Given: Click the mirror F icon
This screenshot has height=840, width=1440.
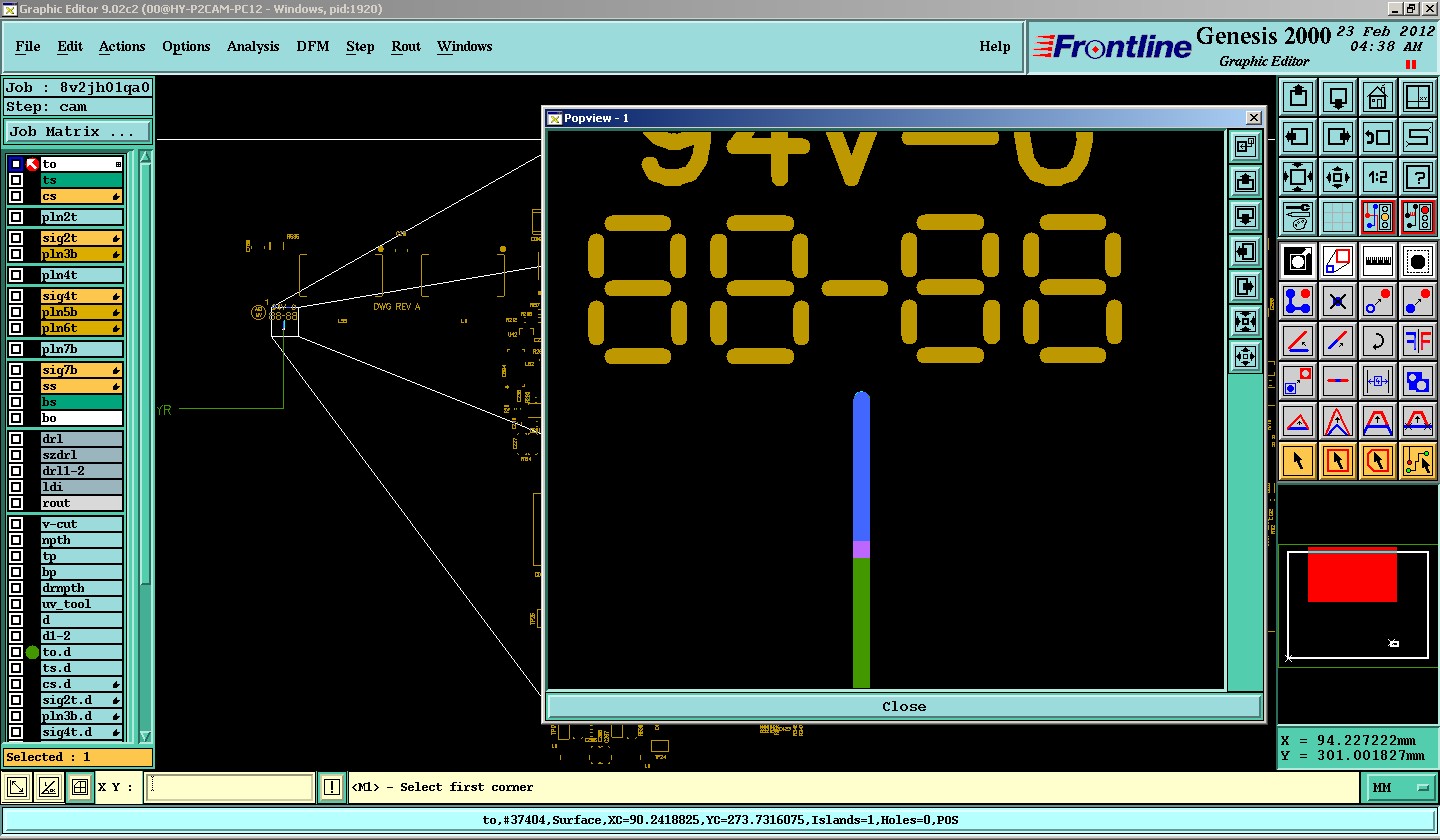Looking at the screenshot, I should (x=1418, y=341).
